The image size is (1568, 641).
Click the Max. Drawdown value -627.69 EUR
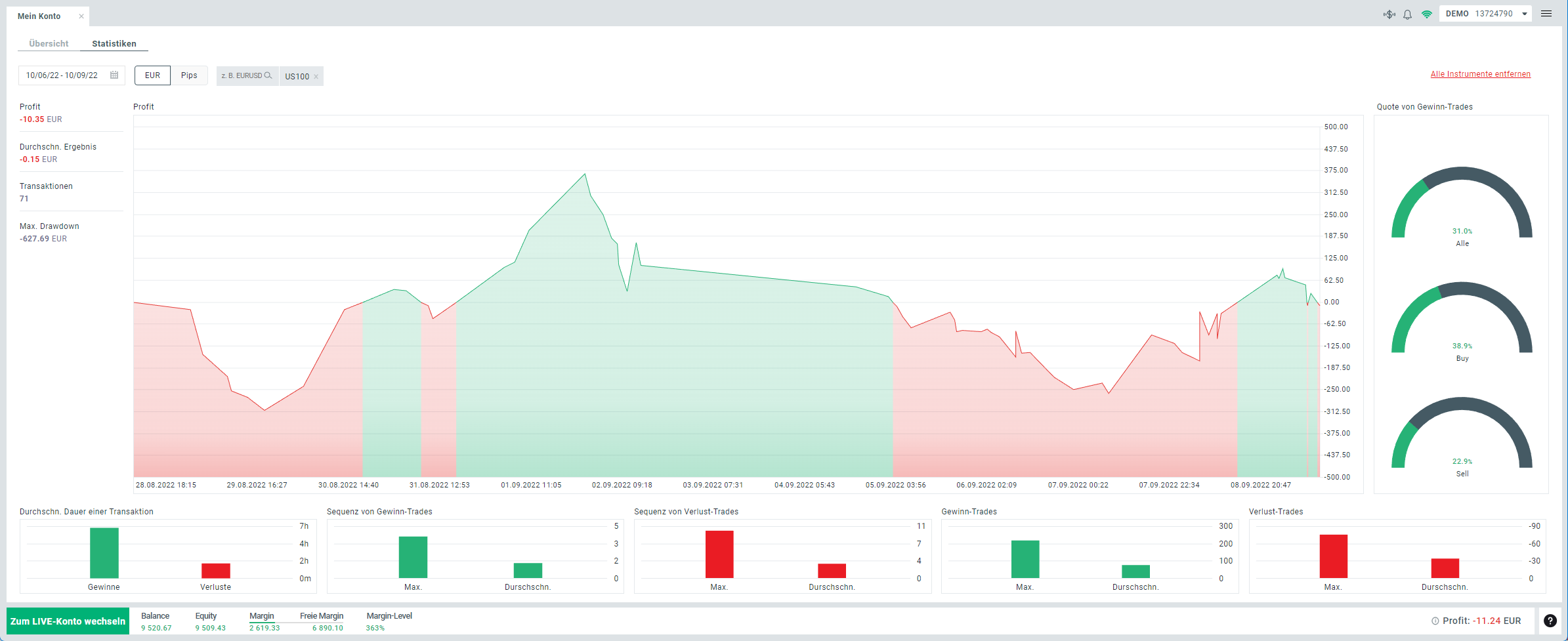pyautogui.click(x=43, y=239)
